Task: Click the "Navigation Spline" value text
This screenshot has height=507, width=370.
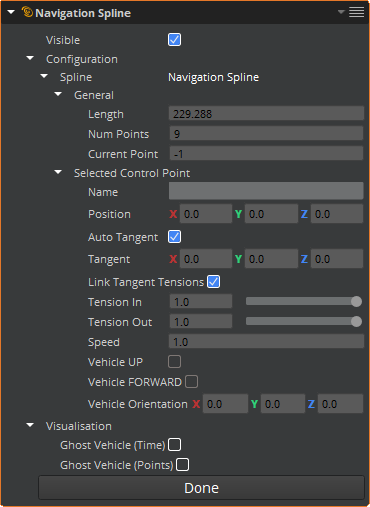Action: tap(213, 77)
